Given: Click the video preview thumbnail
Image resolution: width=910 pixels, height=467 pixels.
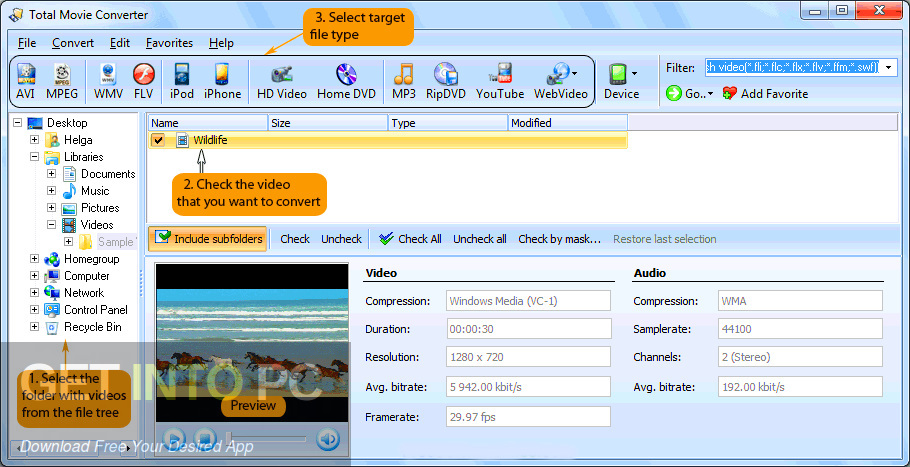Looking at the screenshot, I should tap(252, 342).
